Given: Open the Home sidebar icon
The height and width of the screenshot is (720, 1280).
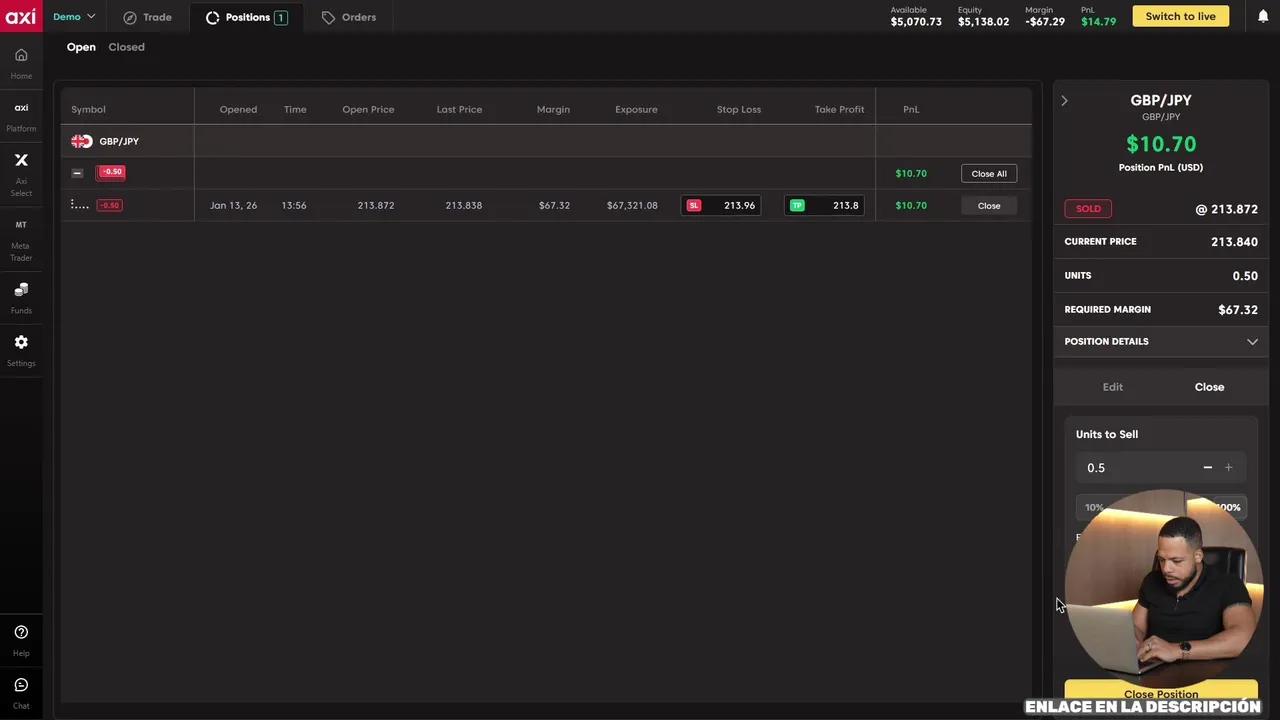Looking at the screenshot, I should [21, 56].
